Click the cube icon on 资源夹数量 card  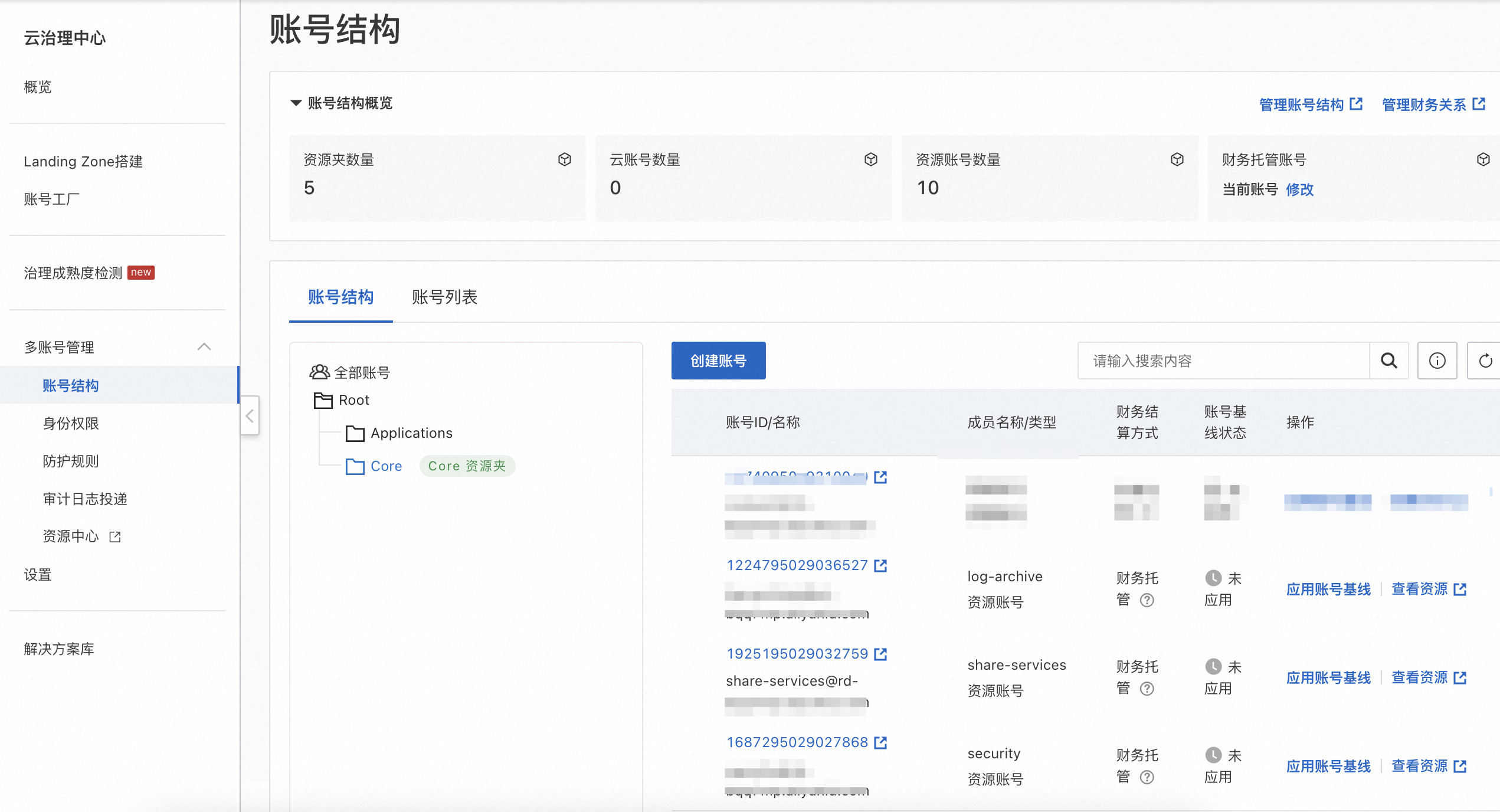tap(564, 159)
